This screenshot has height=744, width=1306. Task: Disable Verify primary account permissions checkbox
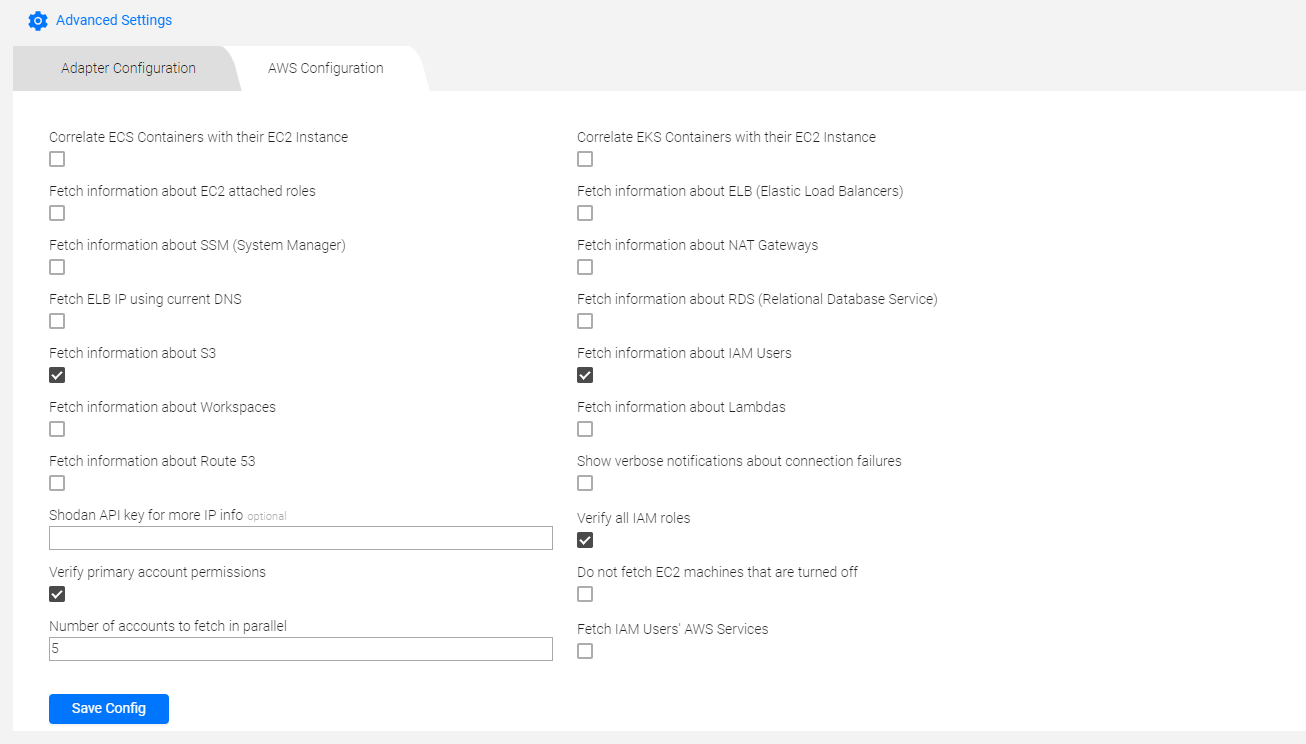[57, 594]
